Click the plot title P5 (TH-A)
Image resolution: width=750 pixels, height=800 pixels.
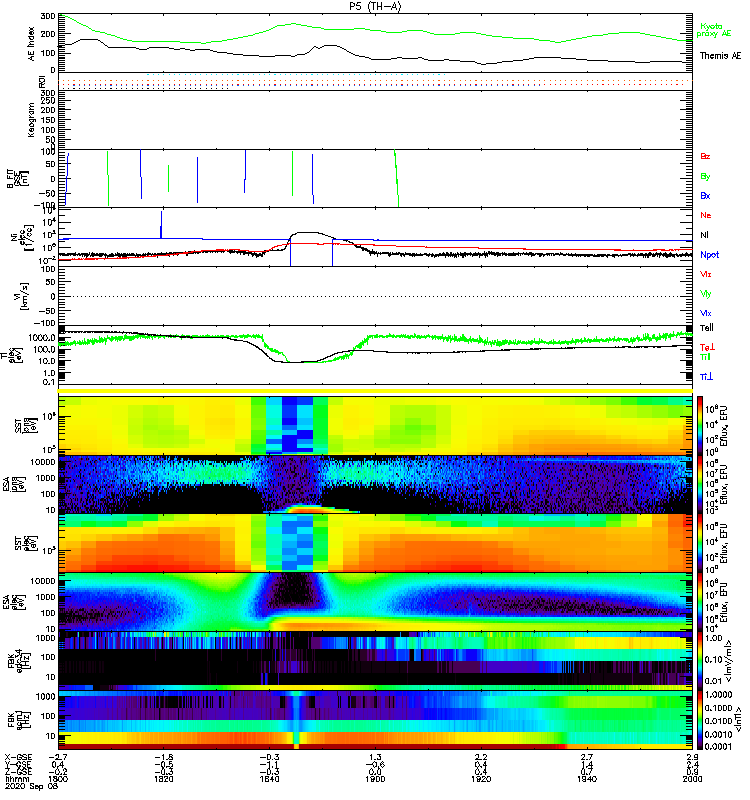375,6
